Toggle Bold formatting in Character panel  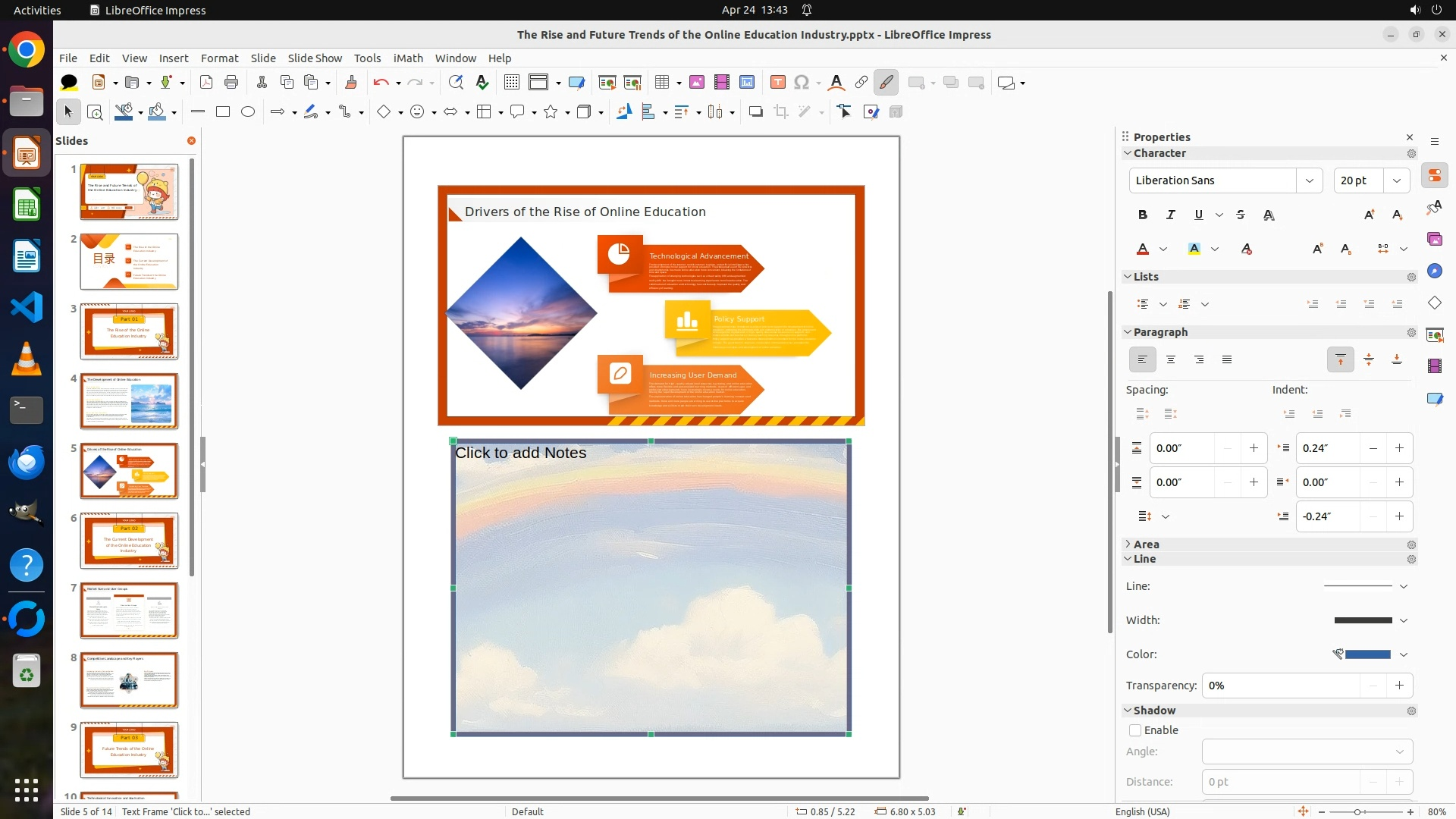tap(1142, 215)
